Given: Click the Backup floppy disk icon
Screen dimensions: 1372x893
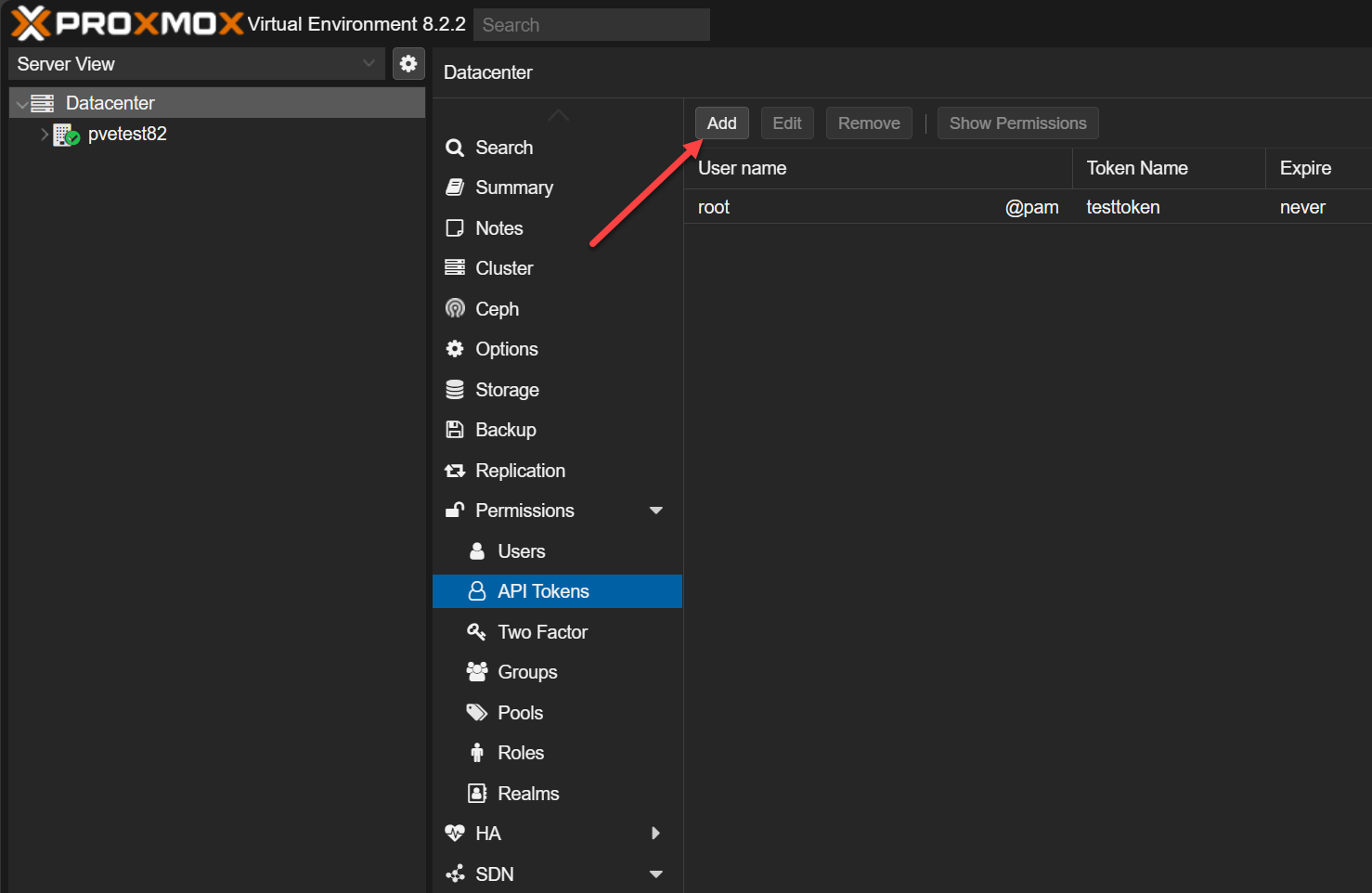Looking at the screenshot, I should (x=455, y=430).
